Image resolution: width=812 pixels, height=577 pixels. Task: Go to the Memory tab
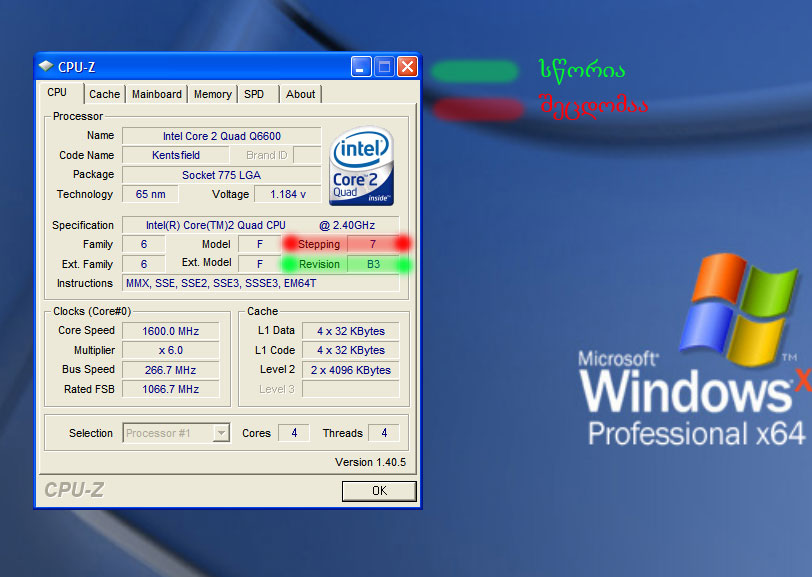(x=212, y=94)
